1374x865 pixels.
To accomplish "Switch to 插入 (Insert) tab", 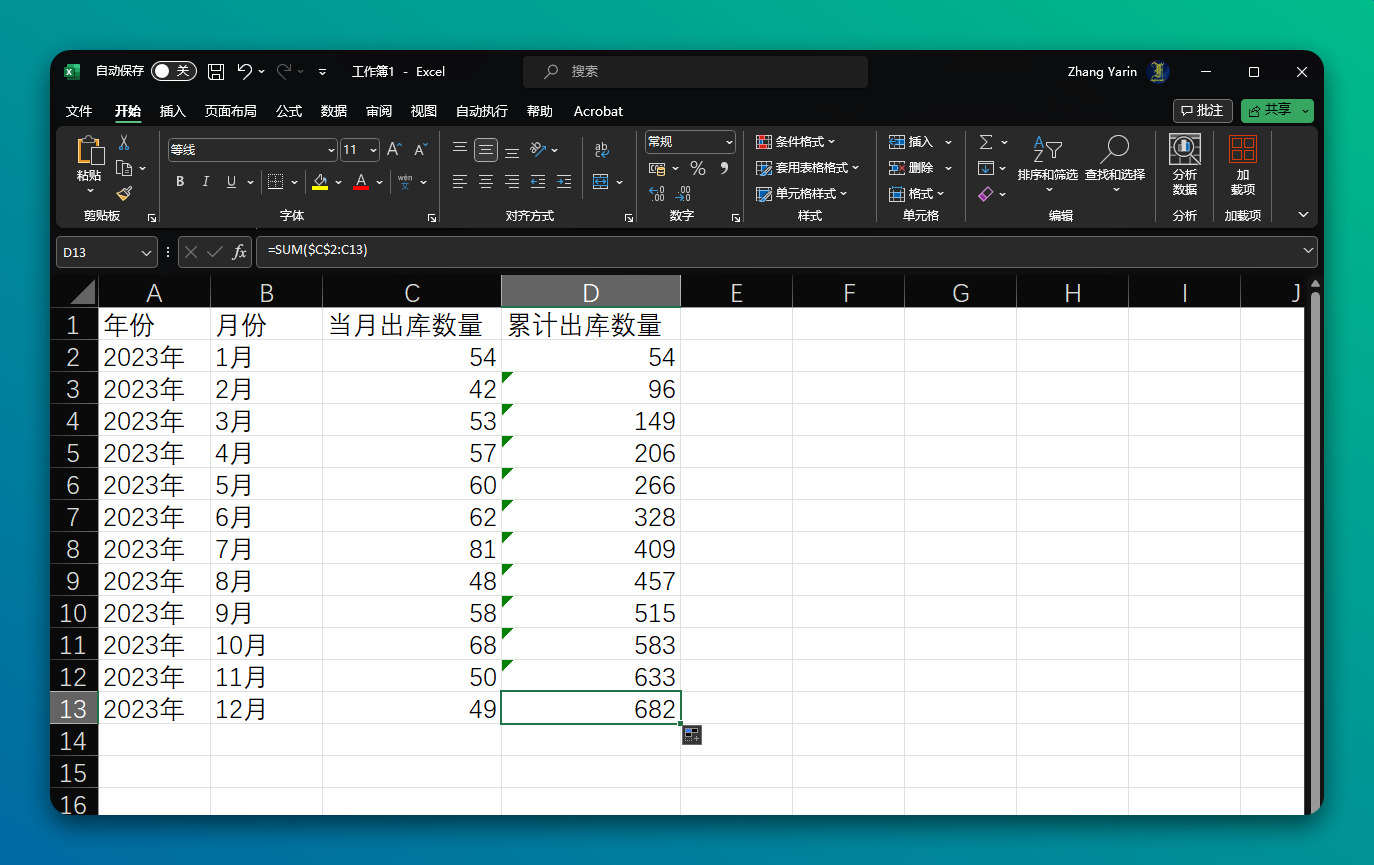I will click(173, 111).
